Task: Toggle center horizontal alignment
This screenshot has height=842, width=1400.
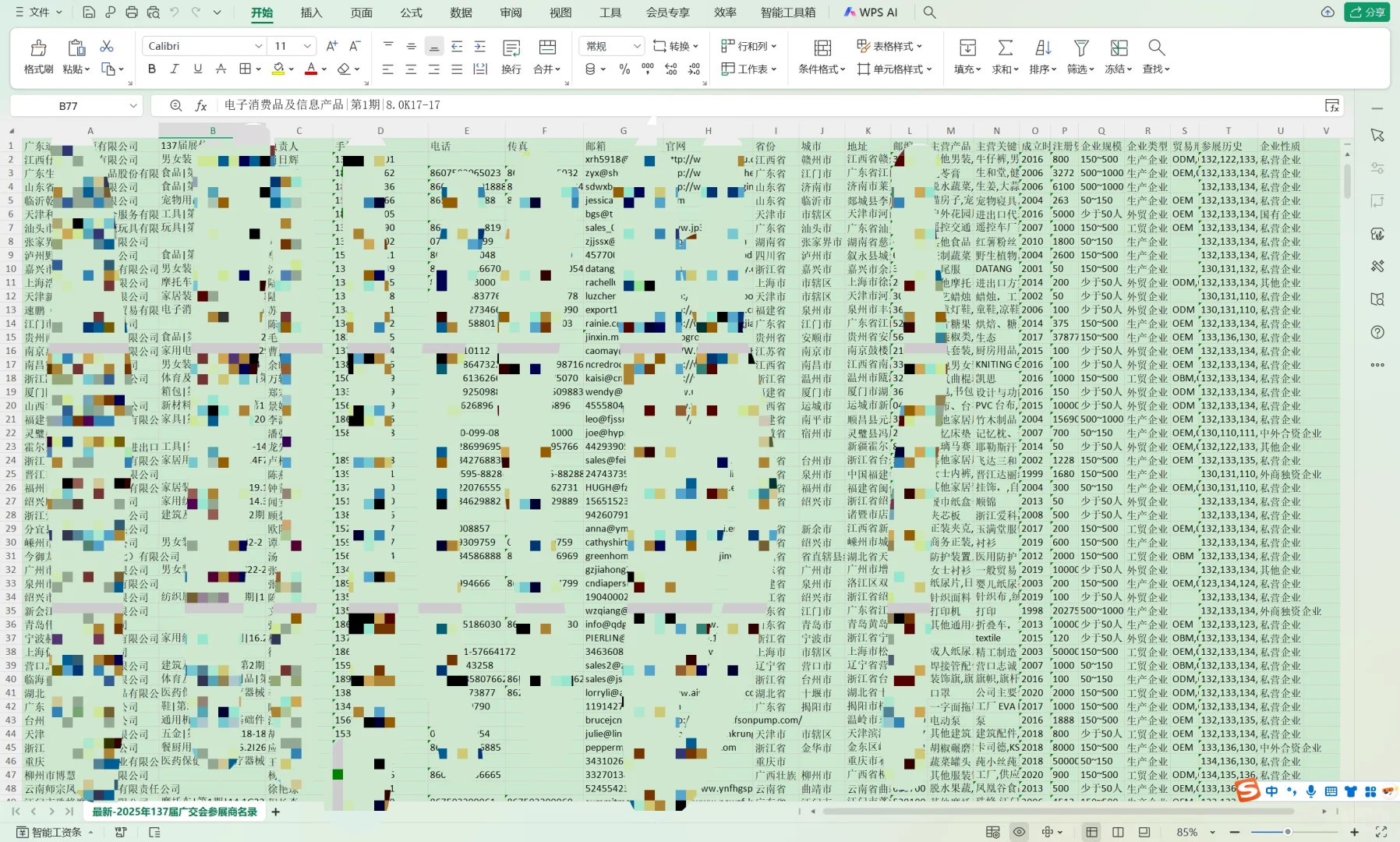Action: [411, 69]
